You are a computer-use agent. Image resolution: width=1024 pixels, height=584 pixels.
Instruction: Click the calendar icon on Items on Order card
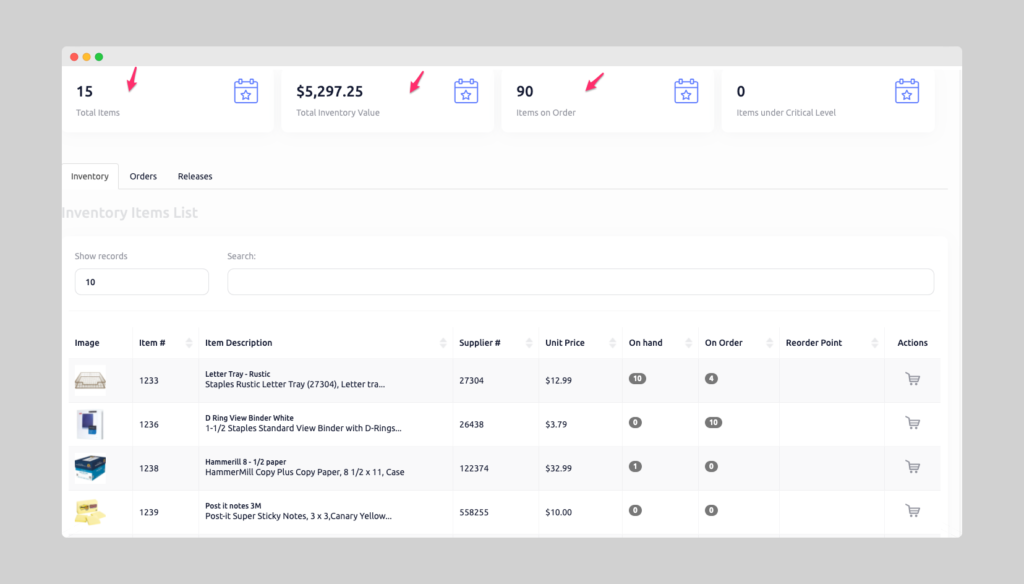[x=686, y=92]
